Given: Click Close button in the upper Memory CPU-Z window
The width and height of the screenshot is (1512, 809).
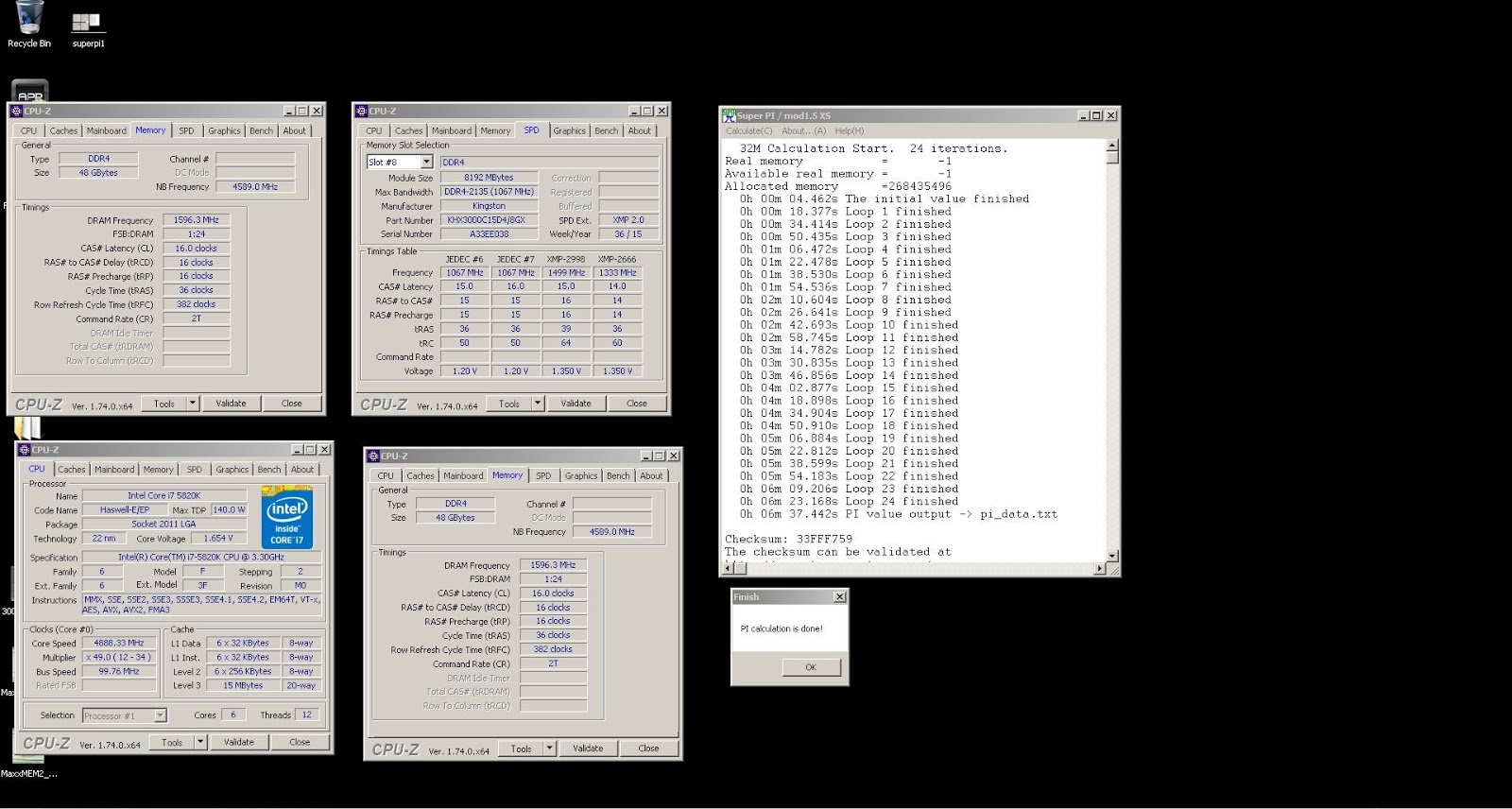Looking at the screenshot, I should 291,404.
